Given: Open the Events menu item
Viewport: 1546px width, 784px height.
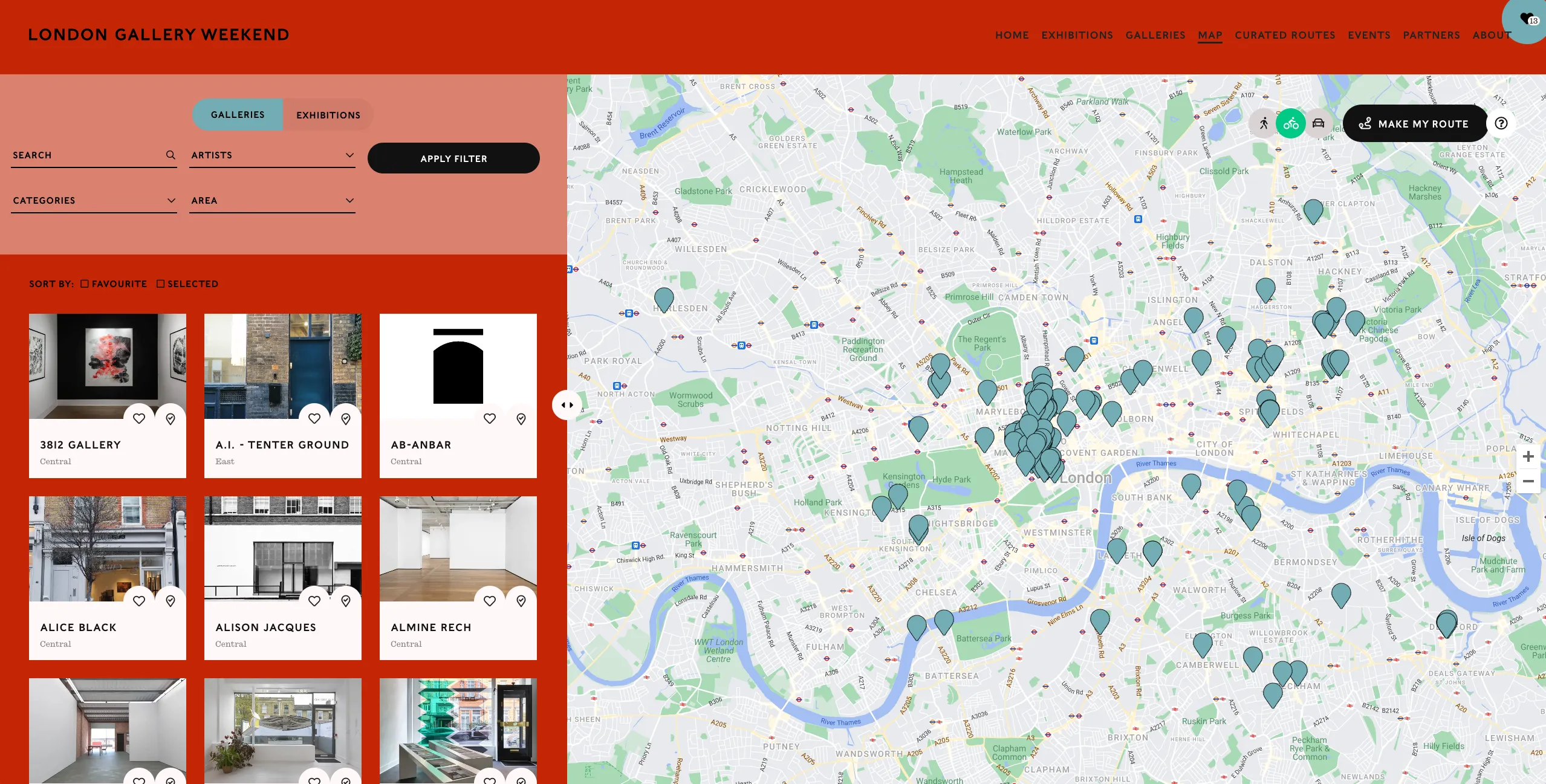Looking at the screenshot, I should click(1369, 35).
